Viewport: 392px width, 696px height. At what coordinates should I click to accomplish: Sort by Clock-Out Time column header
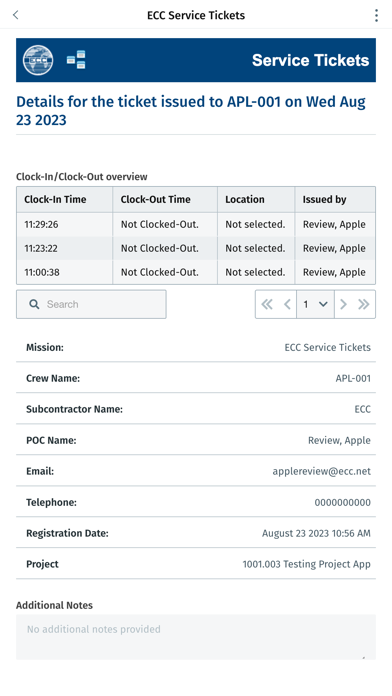(x=165, y=199)
